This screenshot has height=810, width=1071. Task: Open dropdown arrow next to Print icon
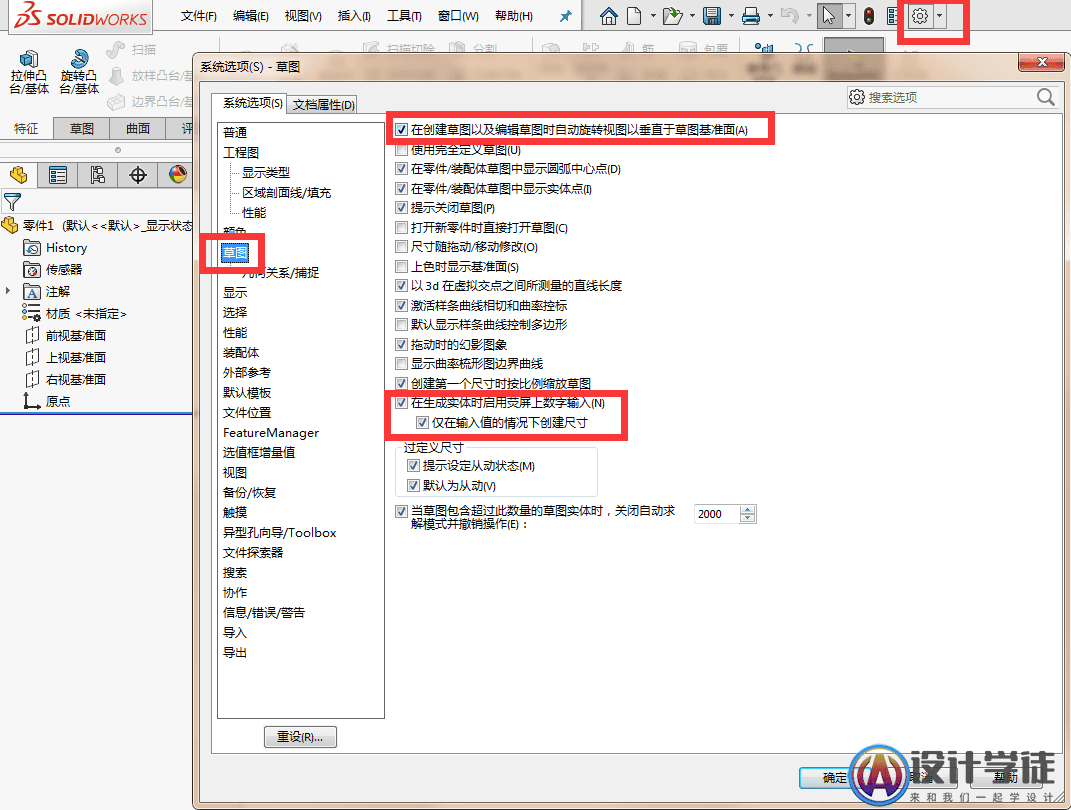pos(770,16)
